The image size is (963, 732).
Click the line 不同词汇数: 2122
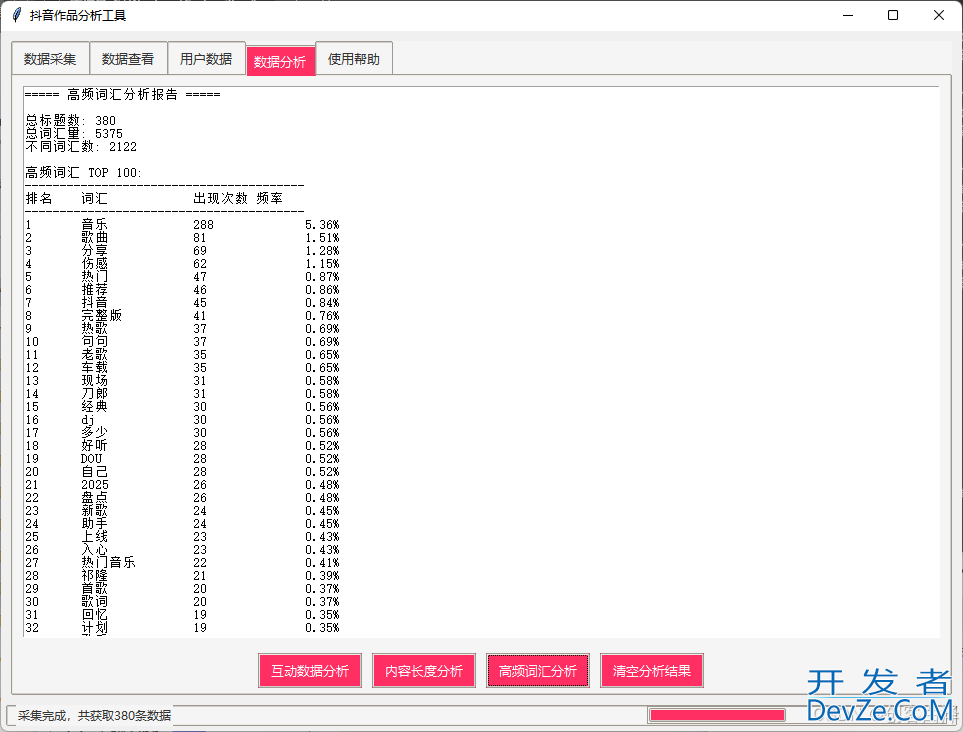click(81, 146)
